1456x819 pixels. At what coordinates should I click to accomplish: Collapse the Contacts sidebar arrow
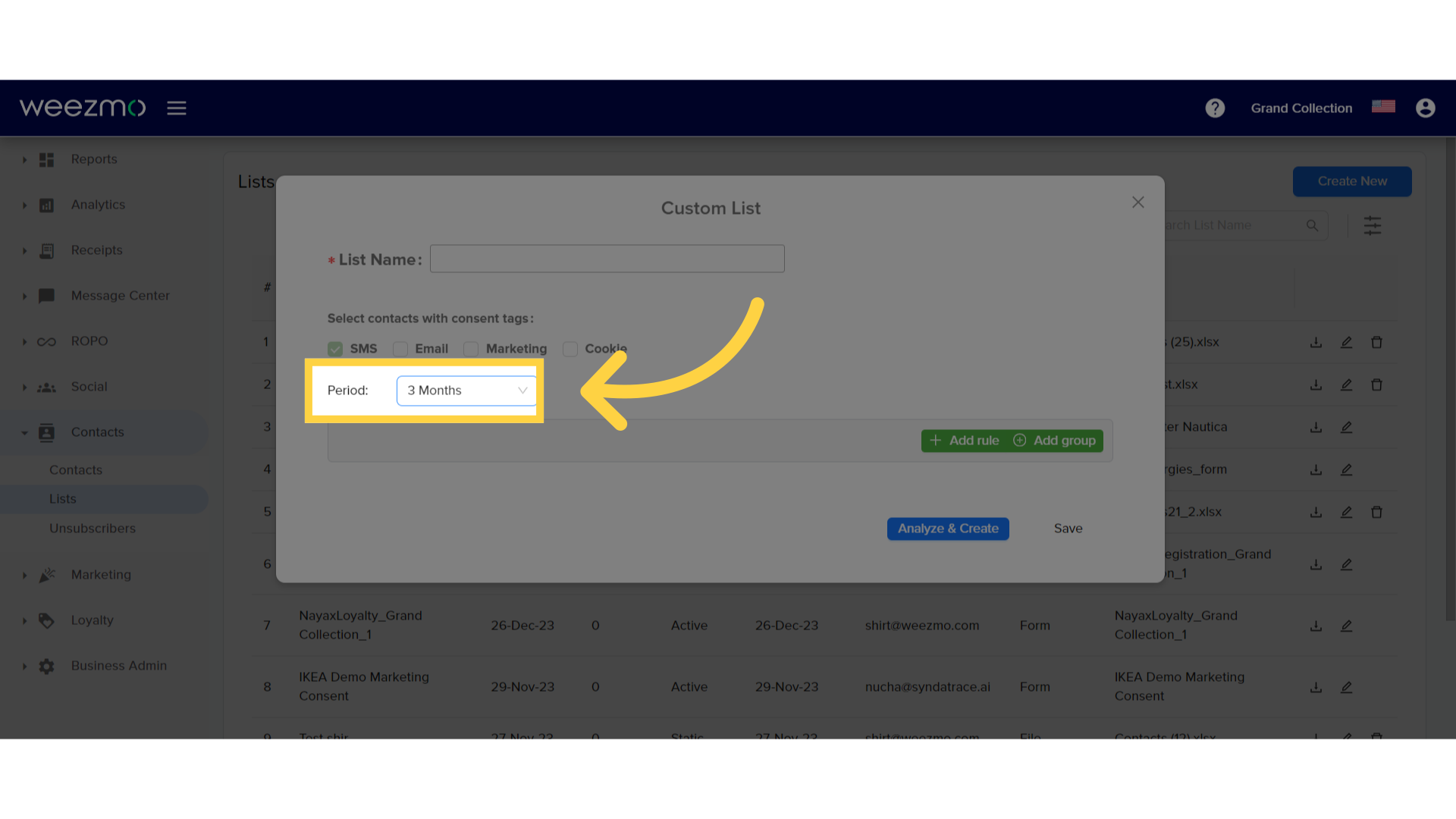(24, 433)
